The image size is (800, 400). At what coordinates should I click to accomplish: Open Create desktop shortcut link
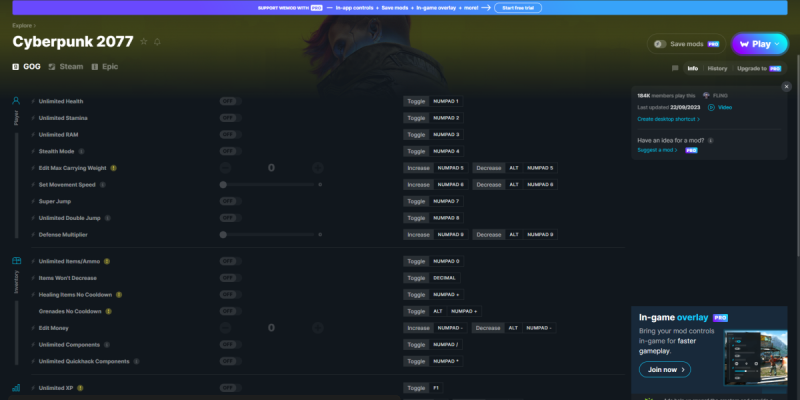point(668,118)
